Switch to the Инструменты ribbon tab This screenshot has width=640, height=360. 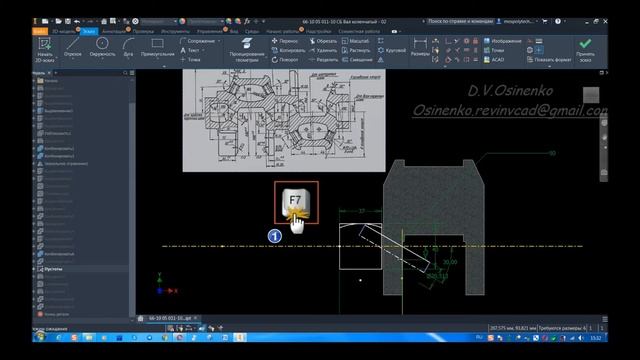pyautogui.click(x=175, y=31)
